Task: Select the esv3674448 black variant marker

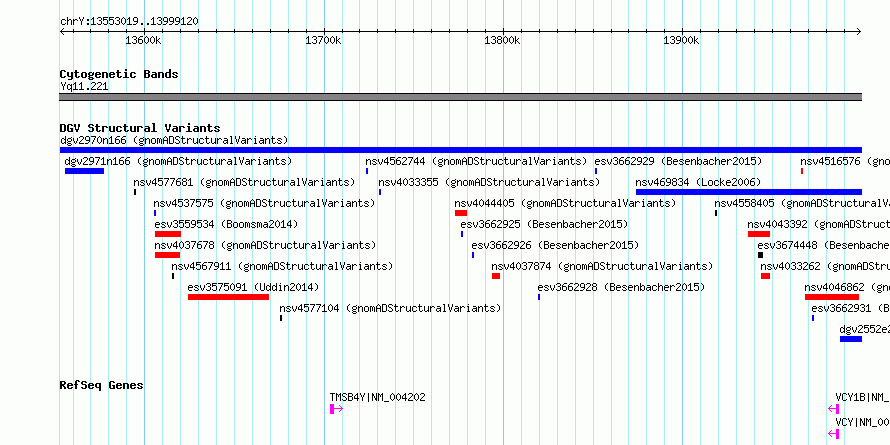Action: tap(761, 255)
